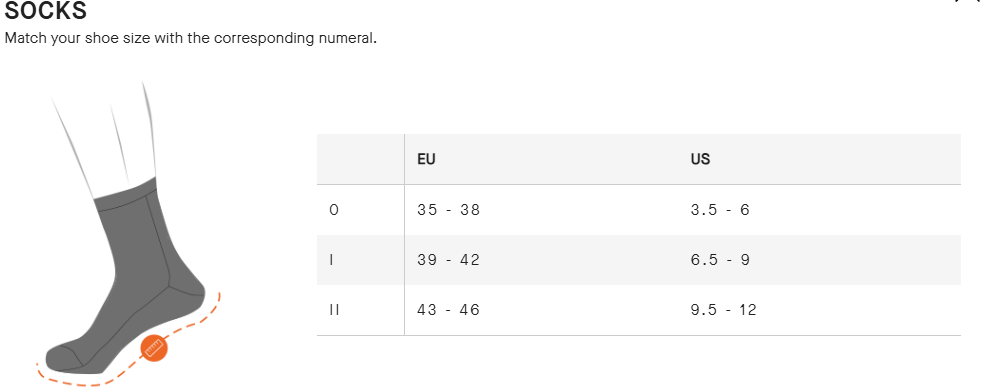The width and height of the screenshot is (993, 391).
Task: Click the US 3.5 - 6 cell
Action: (x=720, y=210)
